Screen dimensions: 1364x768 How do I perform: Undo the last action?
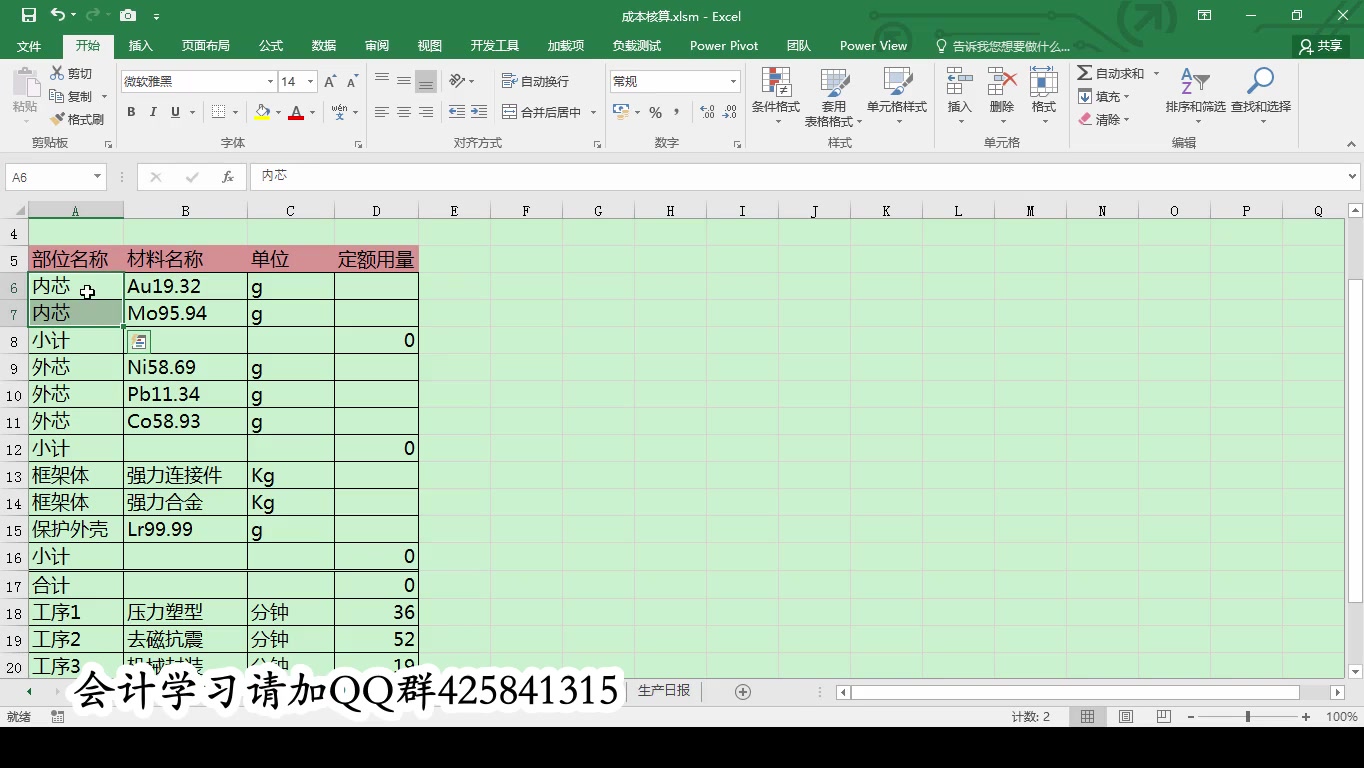click(x=58, y=15)
